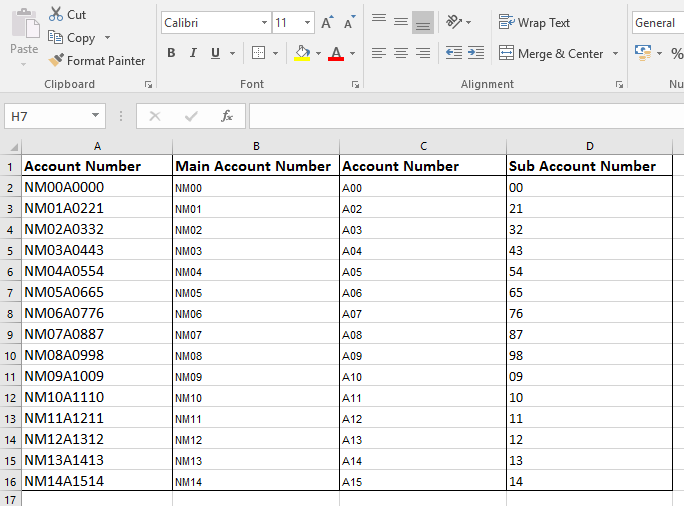Select Middle Align icon

point(400,22)
